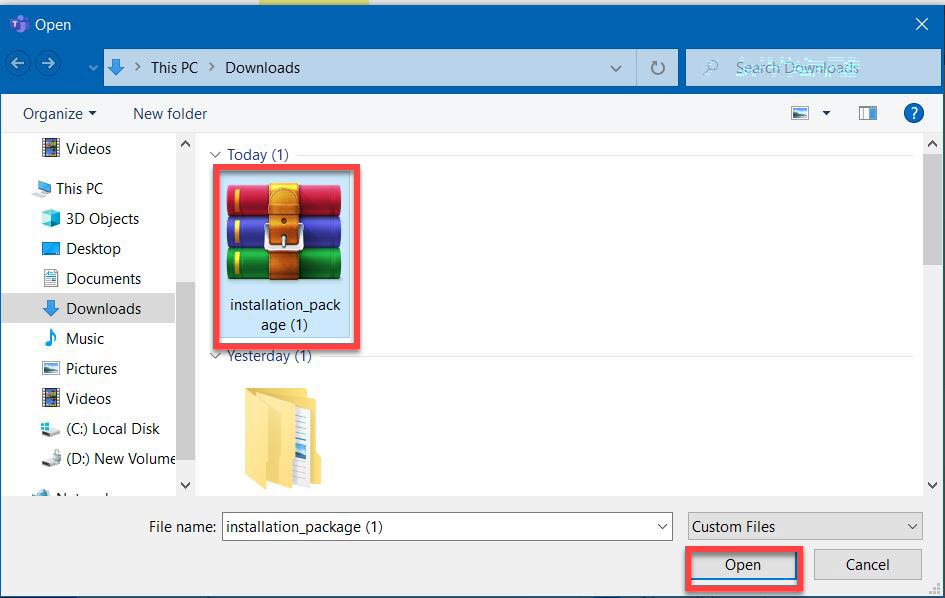Viewport: 945px width, 598px height.
Task: Close the Open dialog
Action: pos(921,24)
